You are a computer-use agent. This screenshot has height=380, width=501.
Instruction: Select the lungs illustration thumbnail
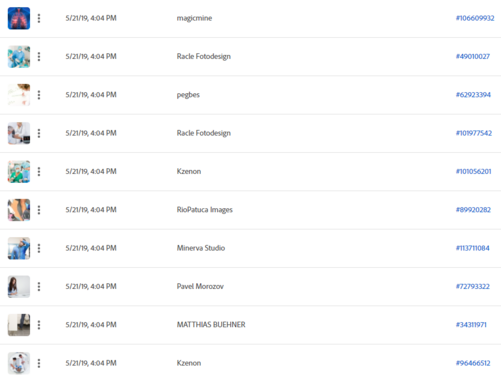tap(19, 18)
